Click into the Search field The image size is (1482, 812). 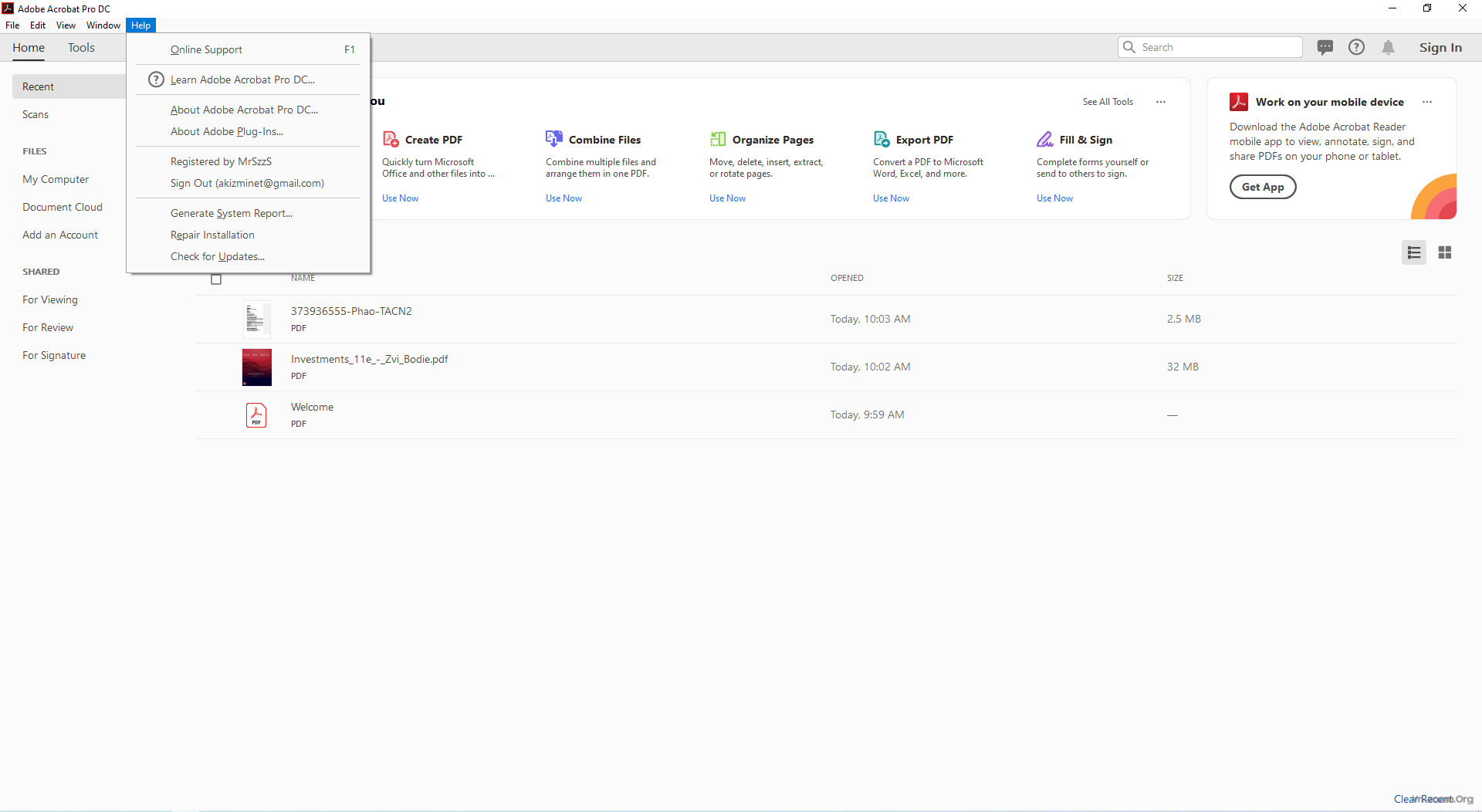point(1210,47)
